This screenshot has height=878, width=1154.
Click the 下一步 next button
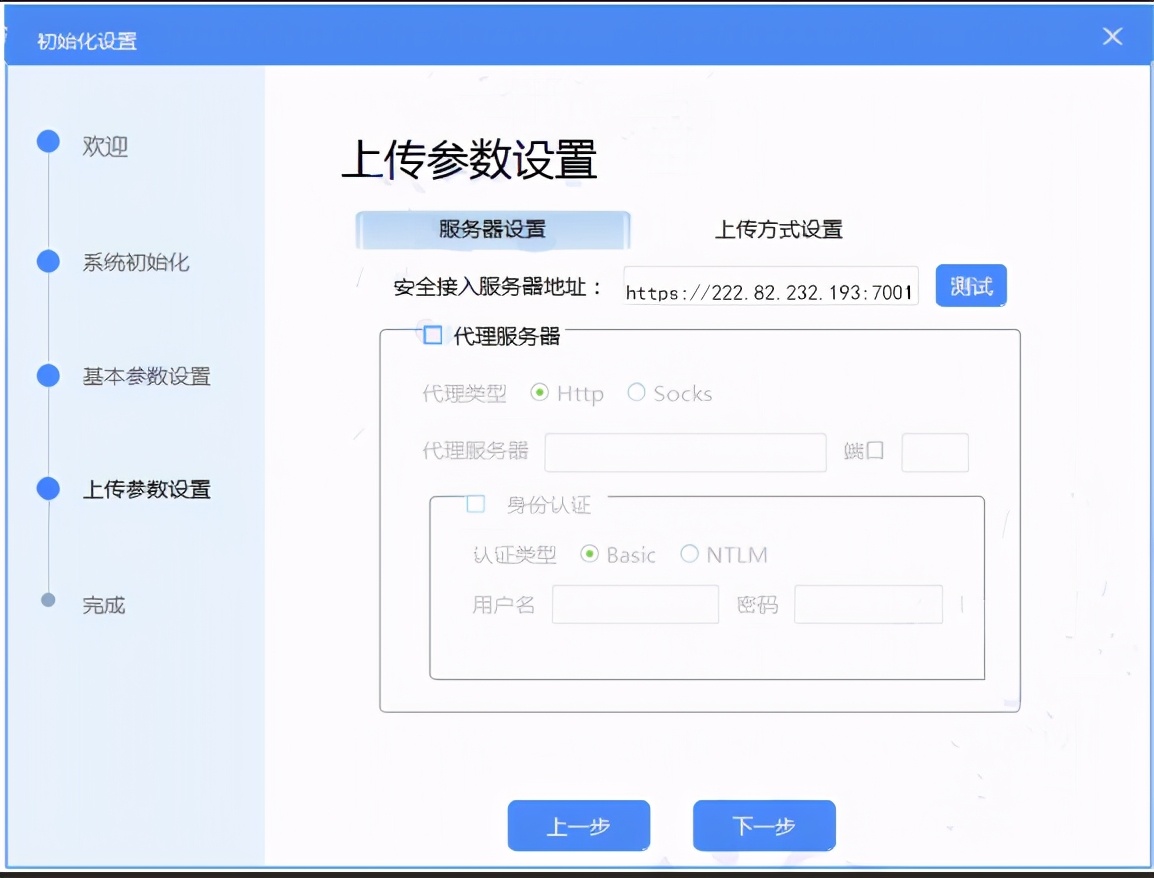pyautogui.click(x=763, y=825)
